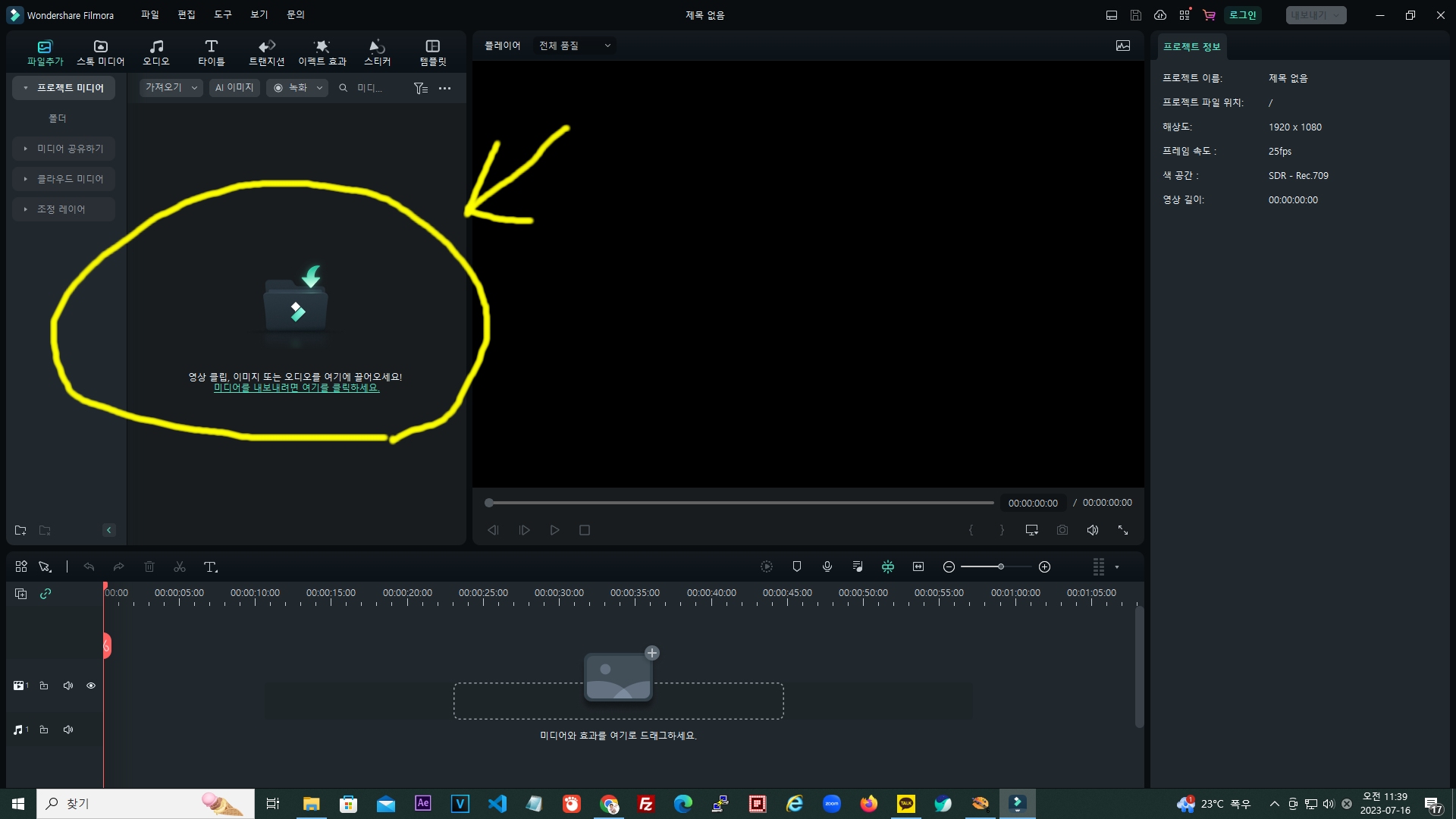Viewport: 1456px width, 819px height.
Task: Lock video track 1
Action: (44, 686)
